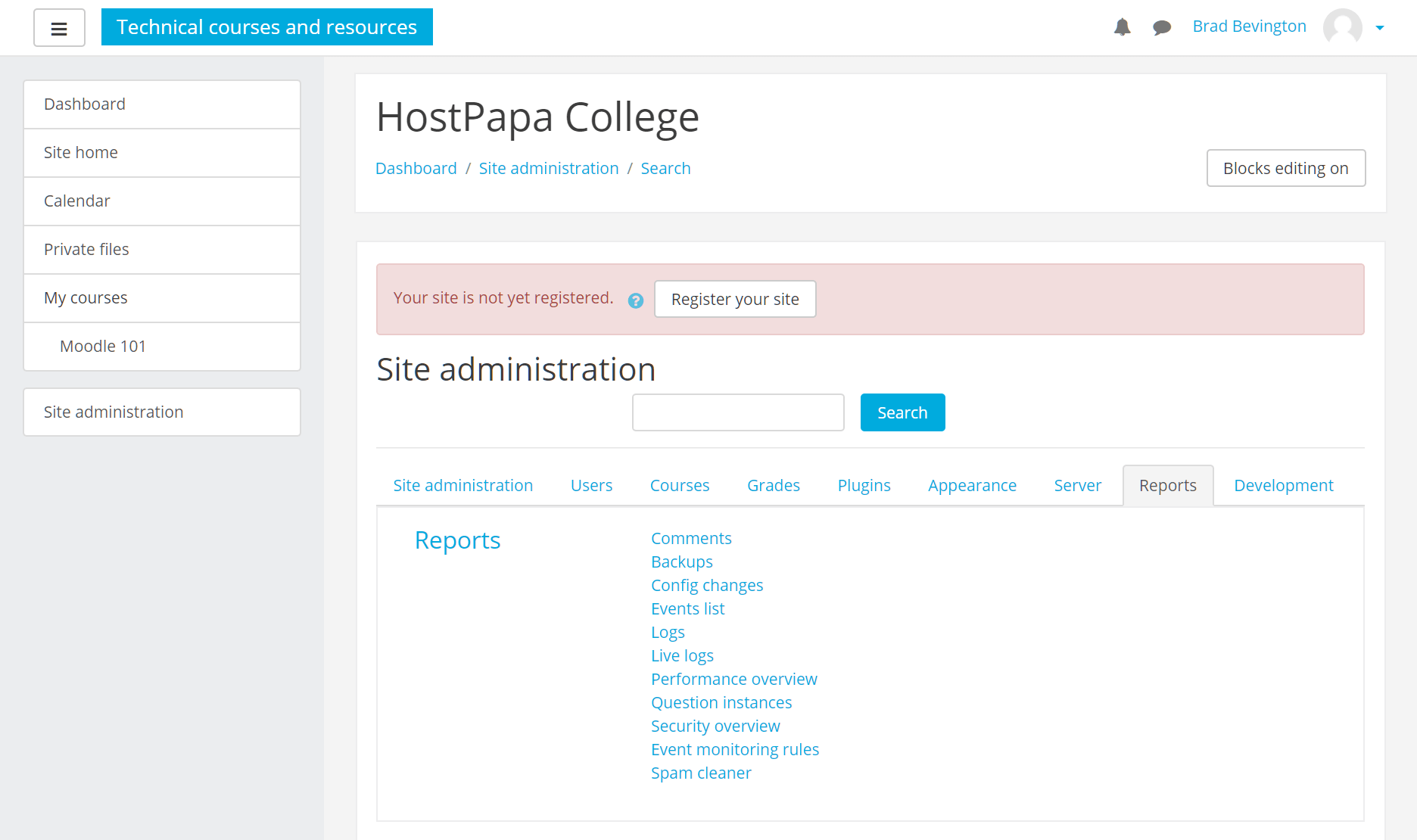Open Calendar from the sidebar

click(162, 201)
